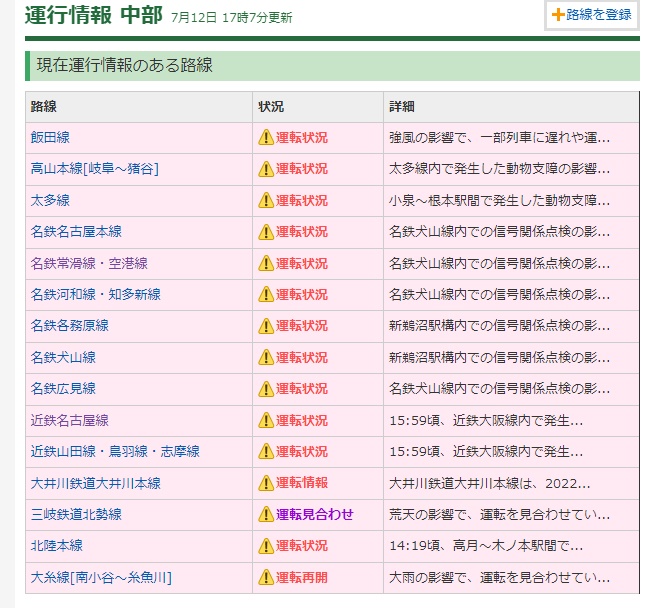Click the warning icon in the 三岐鉄道北勢線 row
This screenshot has height=608, width=649.
coord(266,514)
